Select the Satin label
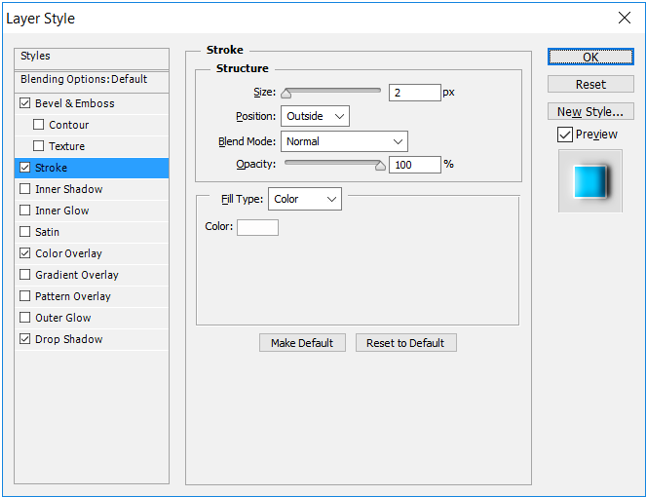This screenshot has width=649, height=500. (x=47, y=232)
